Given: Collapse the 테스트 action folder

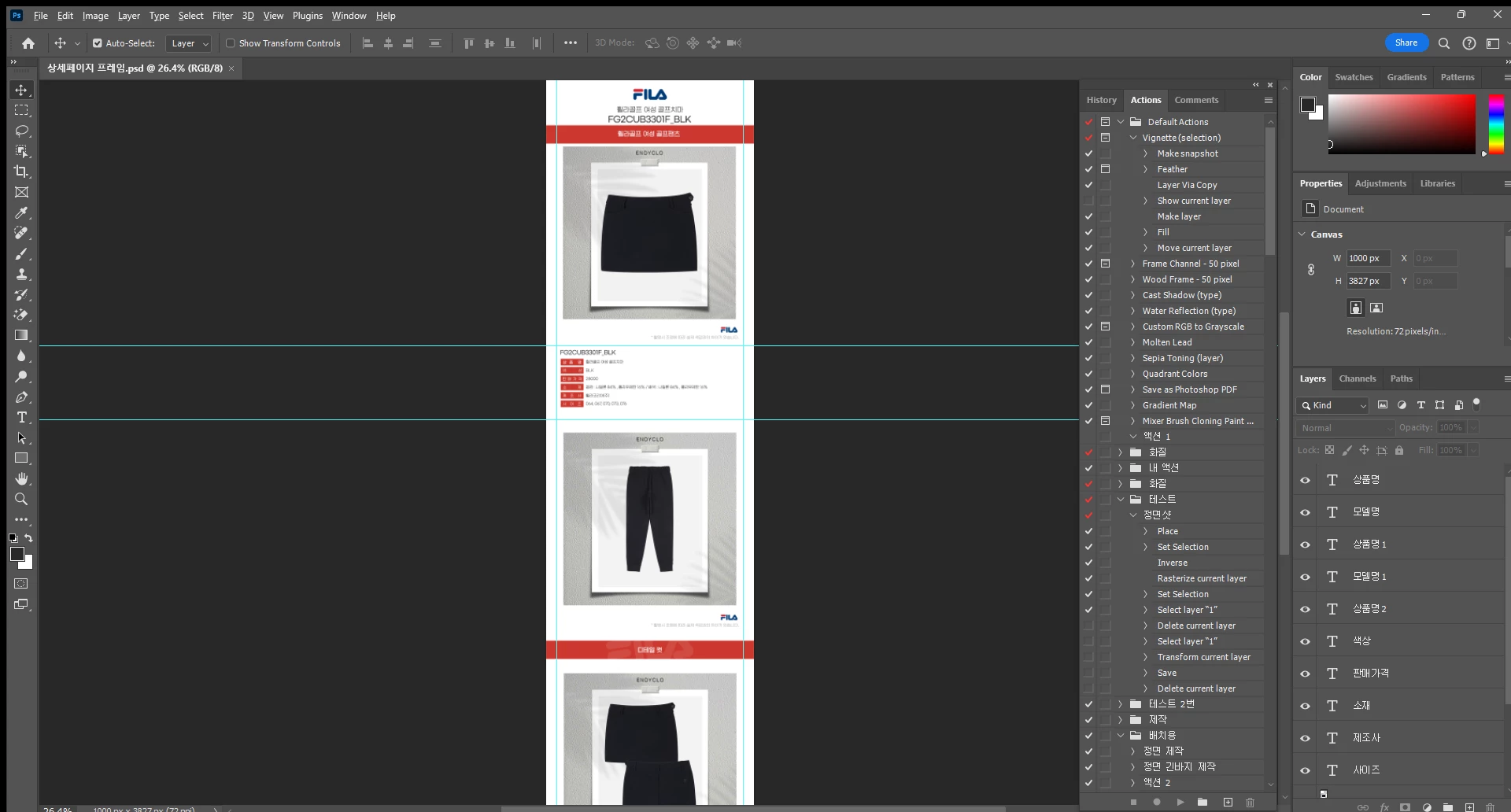Looking at the screenshot, I should pos(1121,500).
